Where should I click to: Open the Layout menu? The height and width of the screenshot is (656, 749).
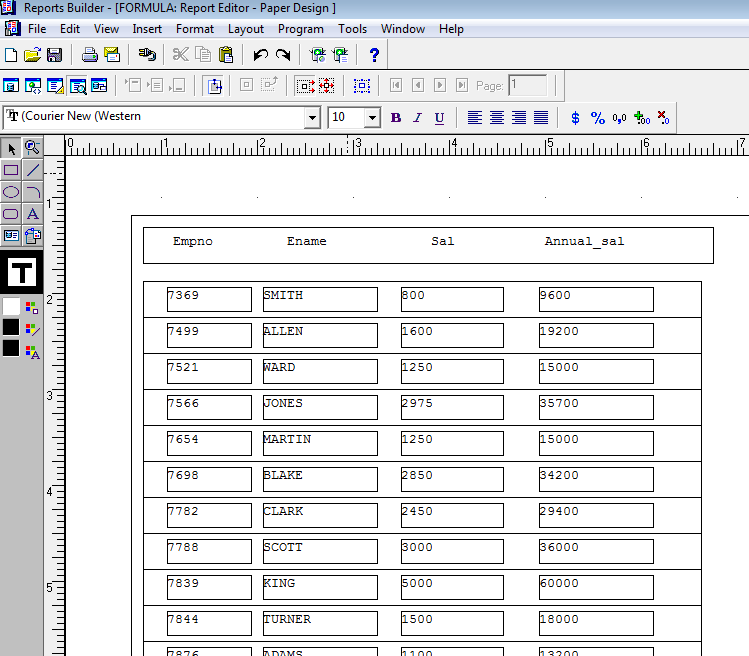coord(246,29)
